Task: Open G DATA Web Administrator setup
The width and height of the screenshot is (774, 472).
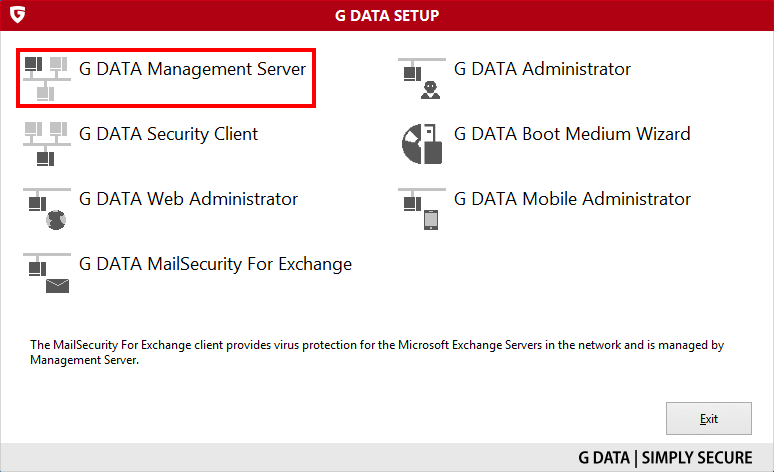Action: (189, 199)
